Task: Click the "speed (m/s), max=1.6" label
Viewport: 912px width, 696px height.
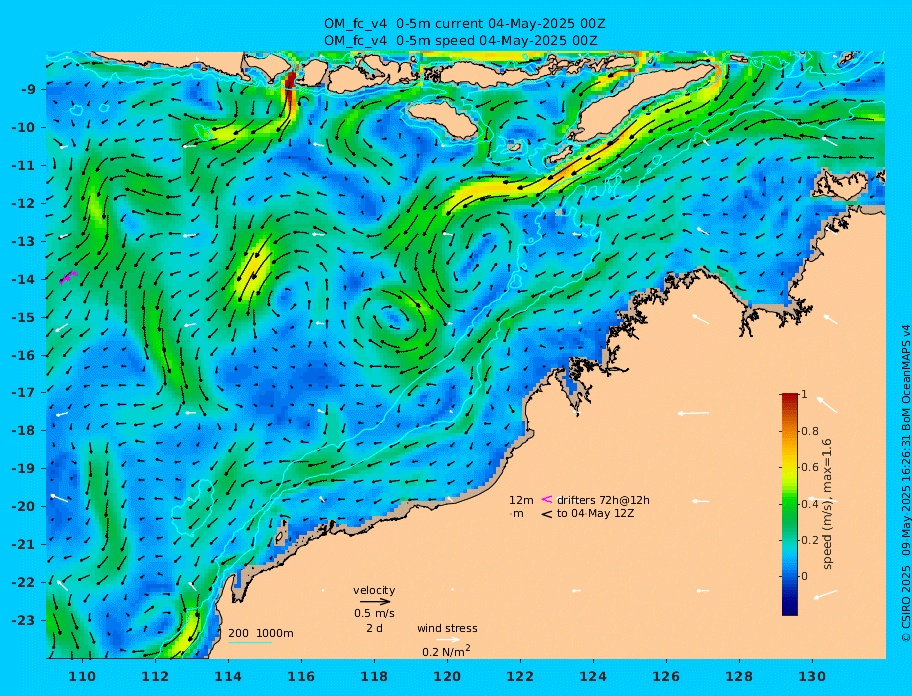Action: (828, 504)
